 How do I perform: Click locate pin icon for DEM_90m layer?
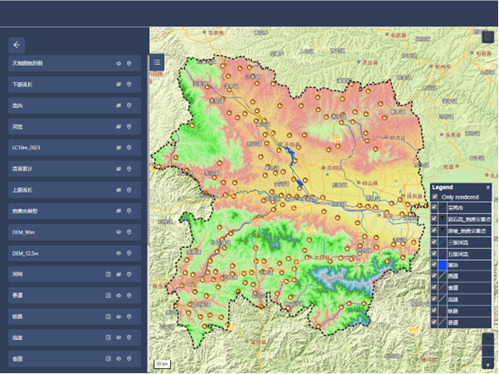point(129,232)
